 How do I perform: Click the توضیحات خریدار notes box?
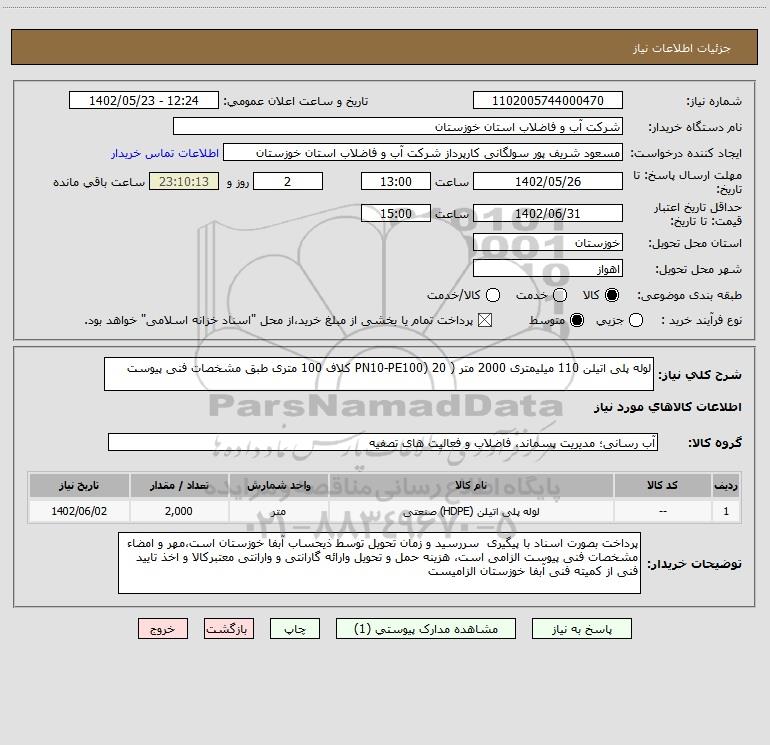click(x=379, y=563)
